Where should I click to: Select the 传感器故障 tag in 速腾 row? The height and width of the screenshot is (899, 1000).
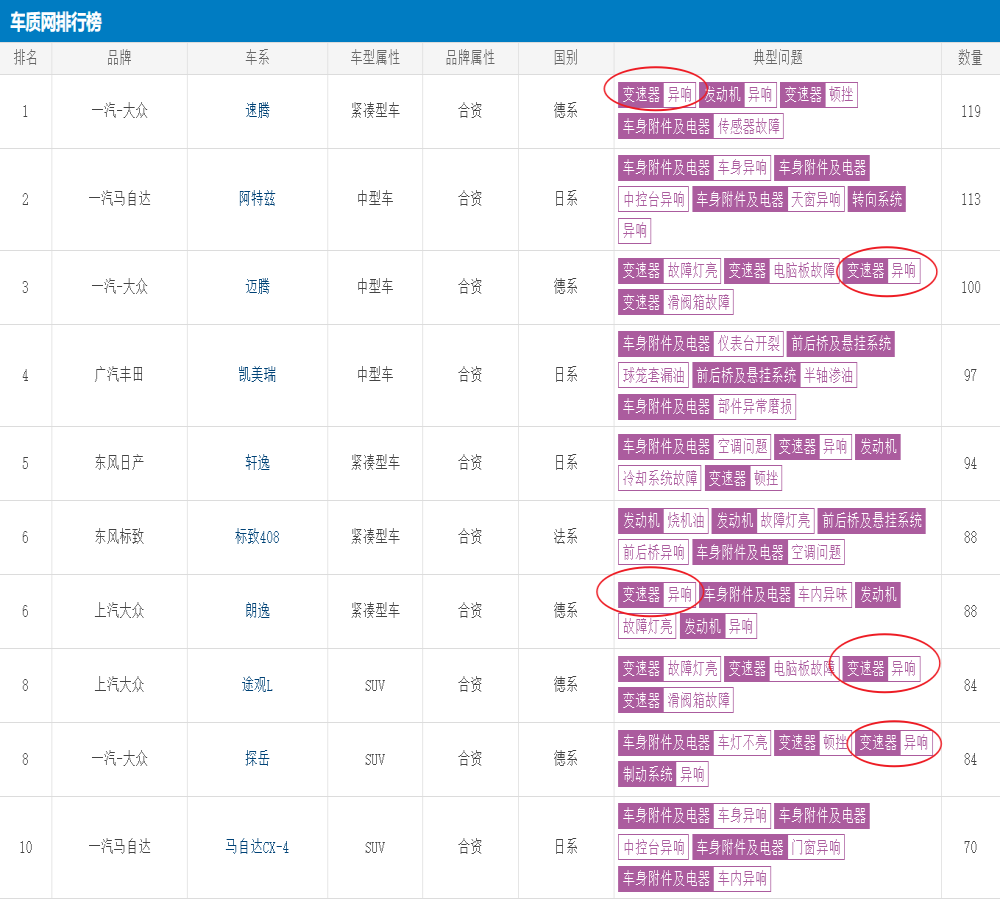click(x=749, y=126)
